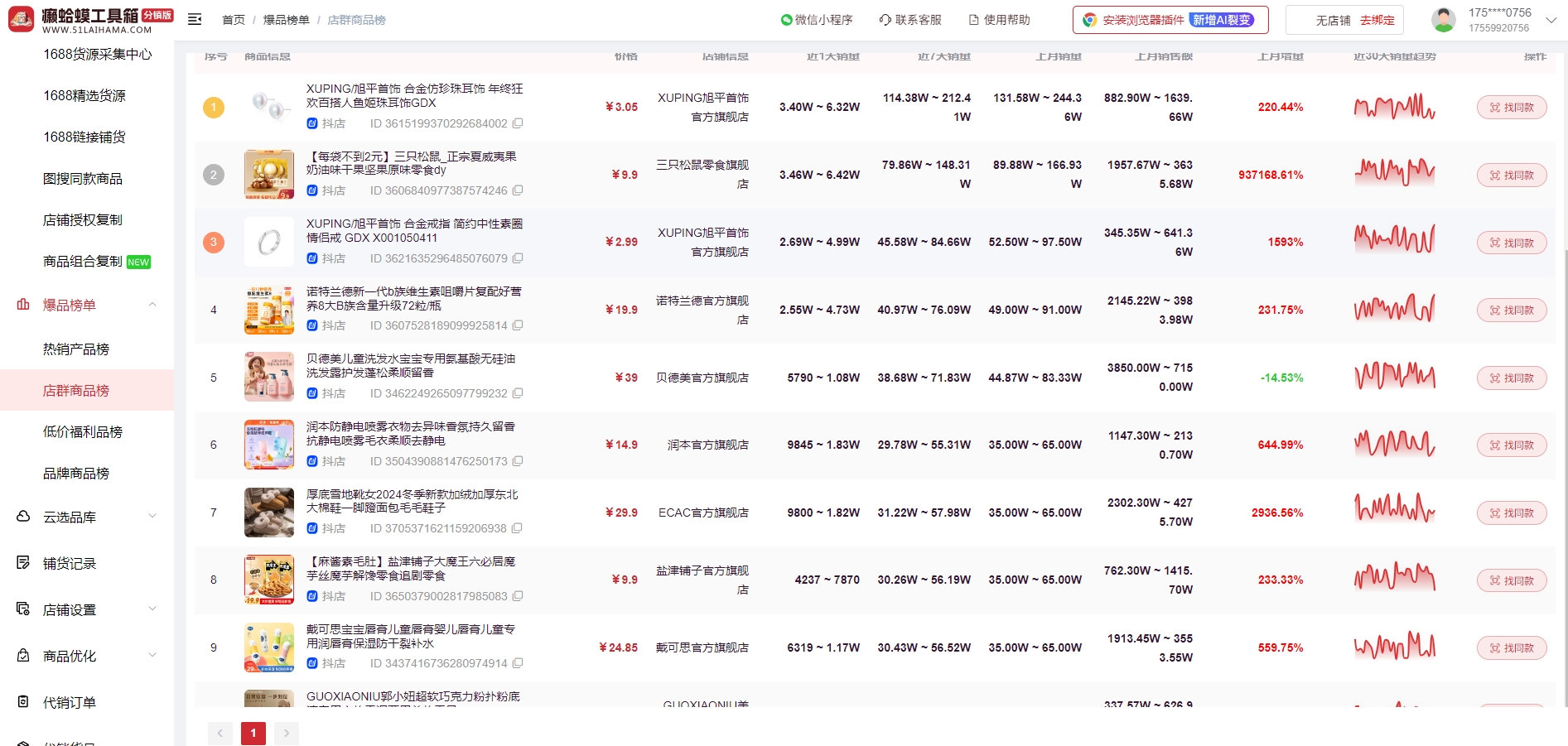
Task: Copy ID 3650379002817985083 icon
Action: (518, 596)
